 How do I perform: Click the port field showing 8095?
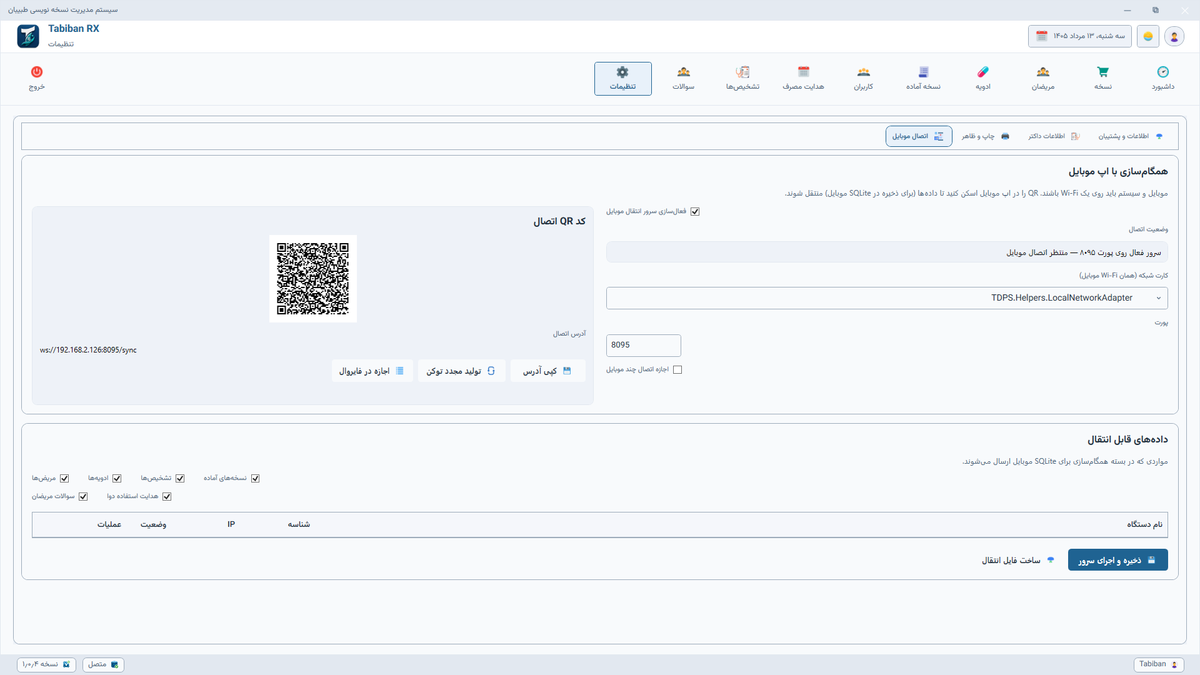tap(643, 345)
